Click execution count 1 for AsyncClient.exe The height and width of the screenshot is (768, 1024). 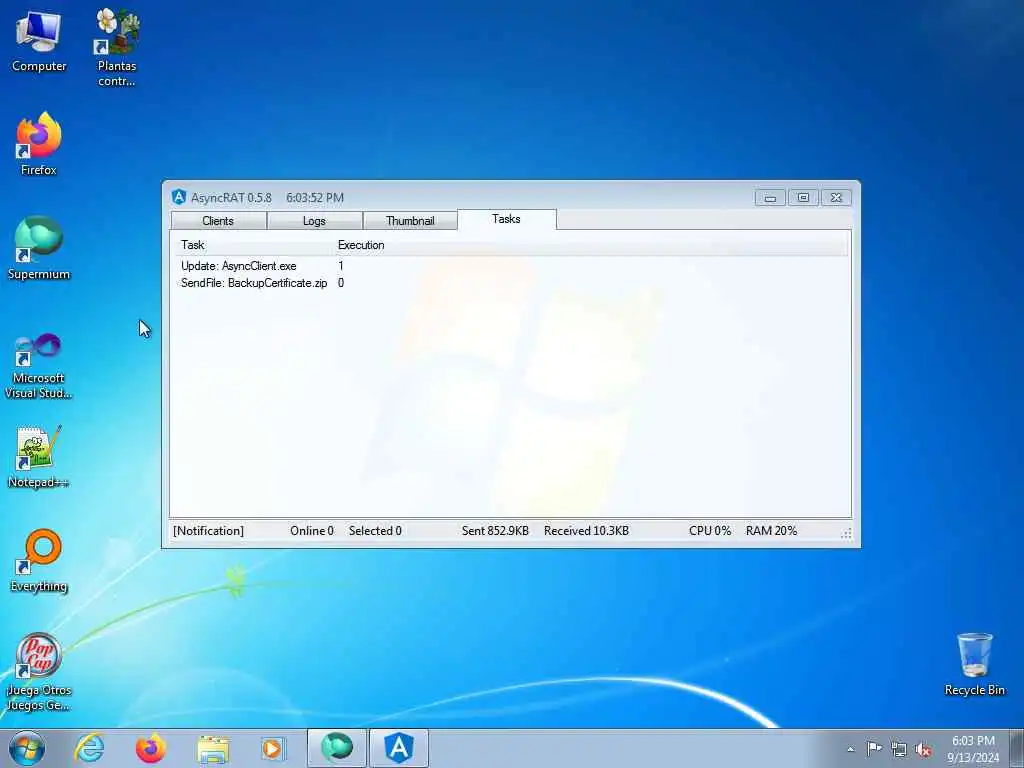(x=341, y=266)
